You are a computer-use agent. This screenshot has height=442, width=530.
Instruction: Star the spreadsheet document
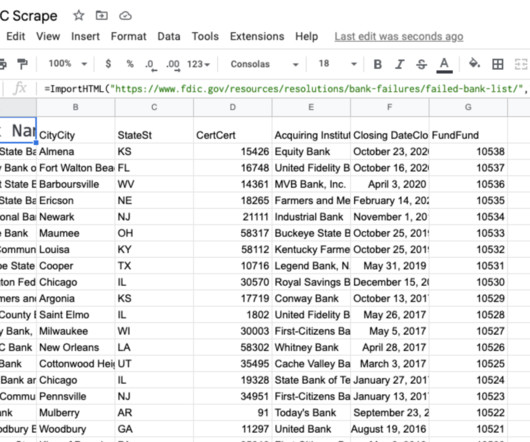click(x=79, y=15)
